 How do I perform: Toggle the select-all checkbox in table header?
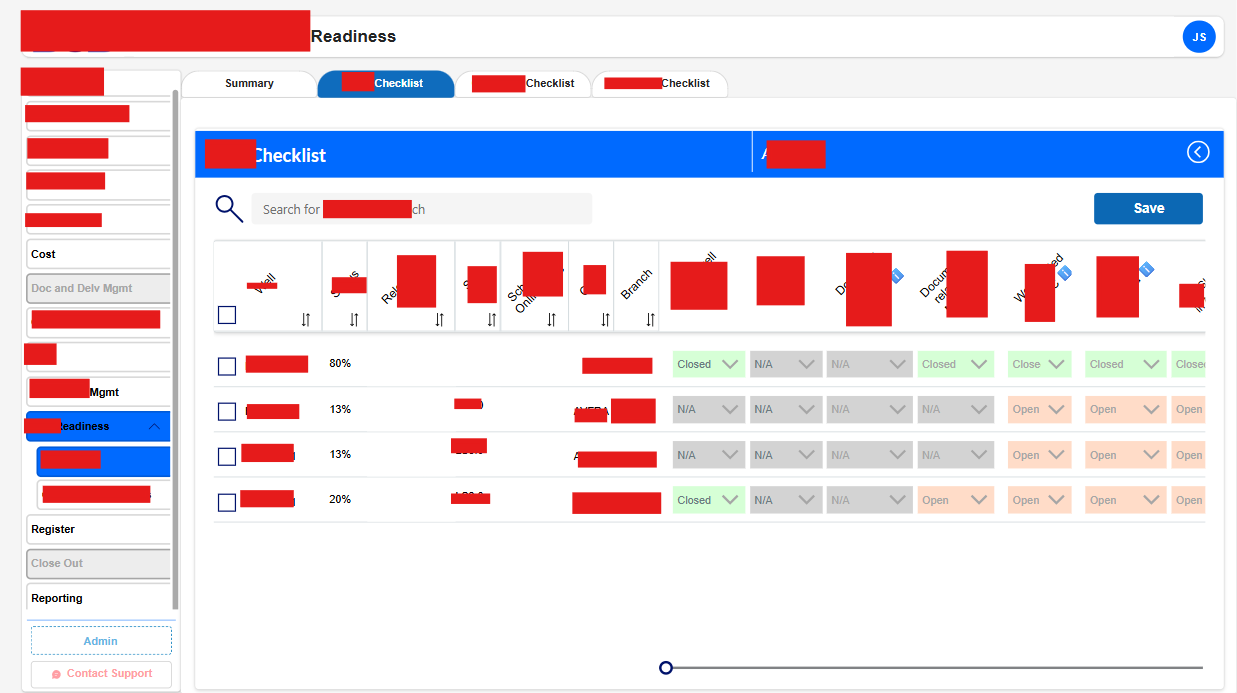pyautogui.click(x=227, y=315)
